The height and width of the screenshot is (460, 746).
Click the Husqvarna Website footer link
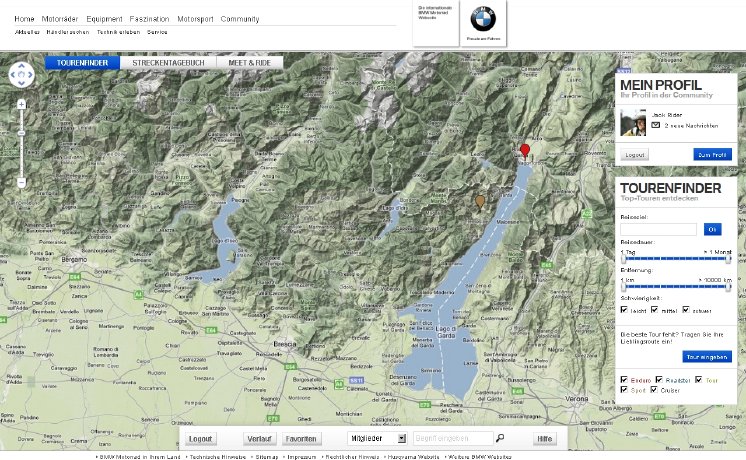tap(413, 457)
